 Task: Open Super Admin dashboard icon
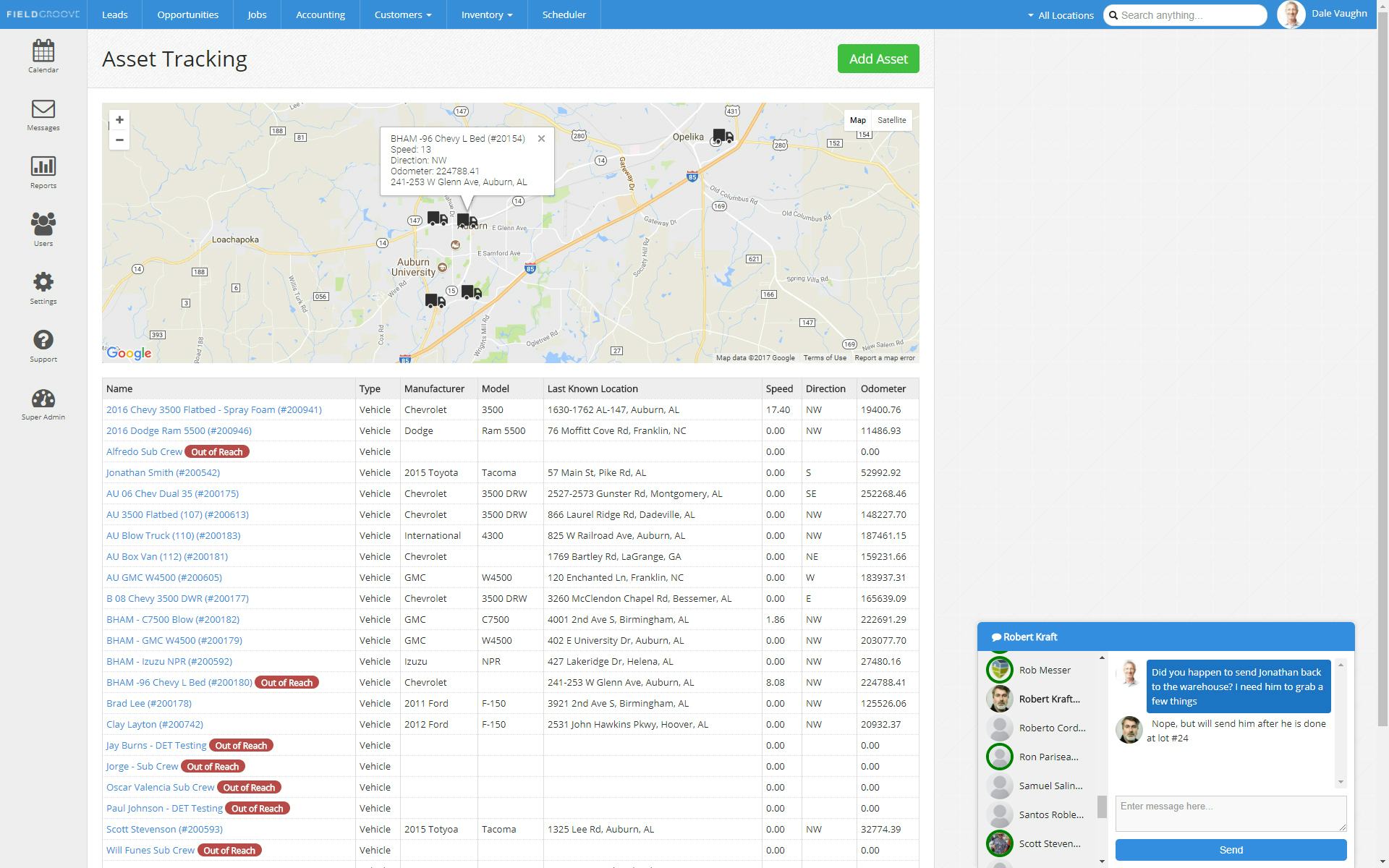point(43,399)
